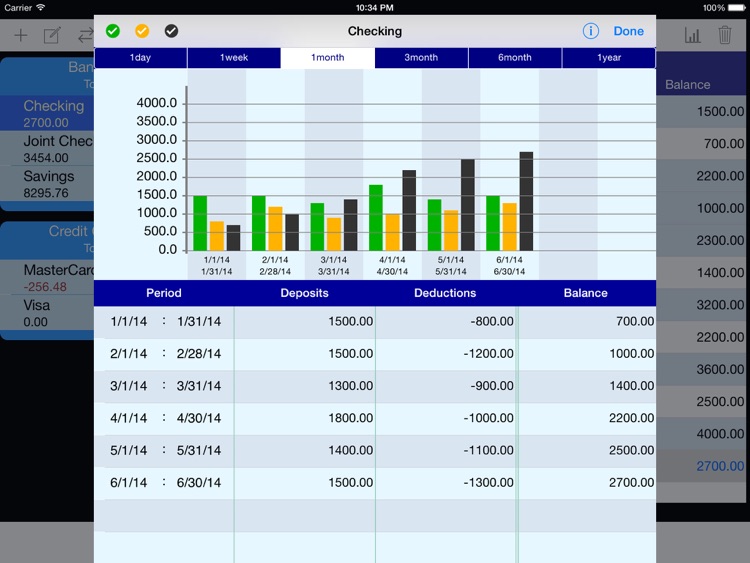Click the Deposits column header
Screen dimensions: 750x563
coord(304,293)
